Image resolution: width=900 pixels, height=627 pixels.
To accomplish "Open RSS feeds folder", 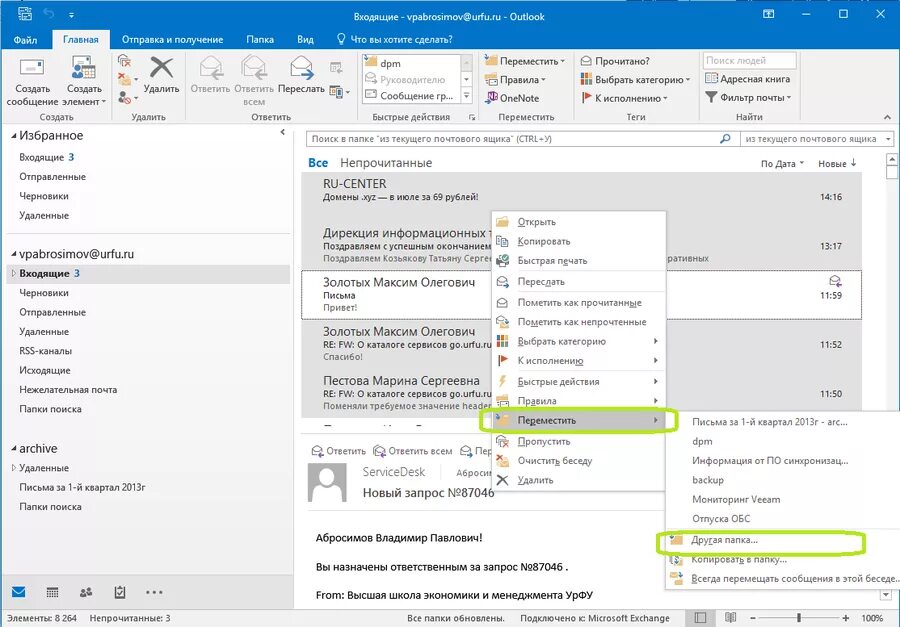I will (45, 351).
